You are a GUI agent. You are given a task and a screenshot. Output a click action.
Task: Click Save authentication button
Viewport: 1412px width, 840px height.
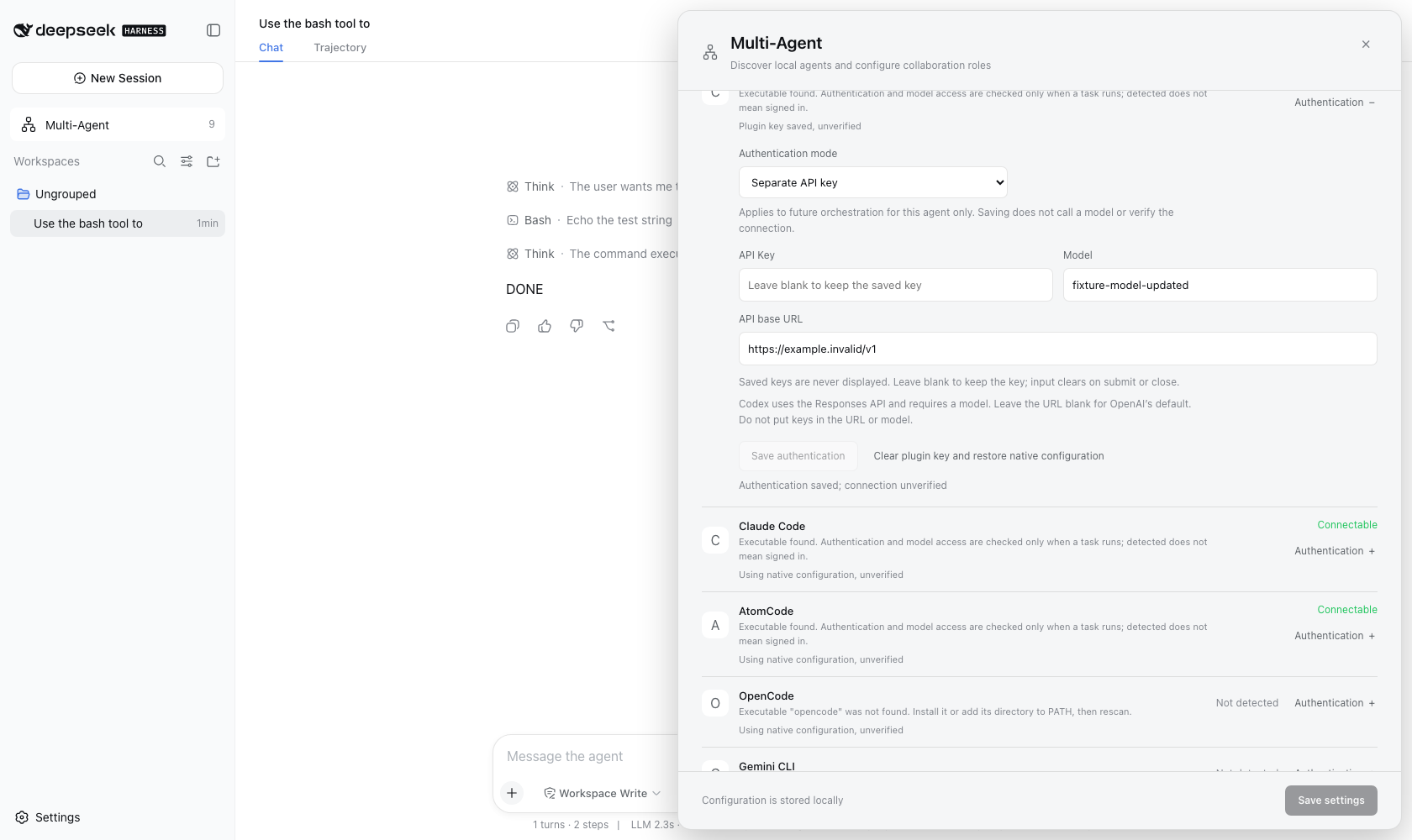tap(798, 456)
